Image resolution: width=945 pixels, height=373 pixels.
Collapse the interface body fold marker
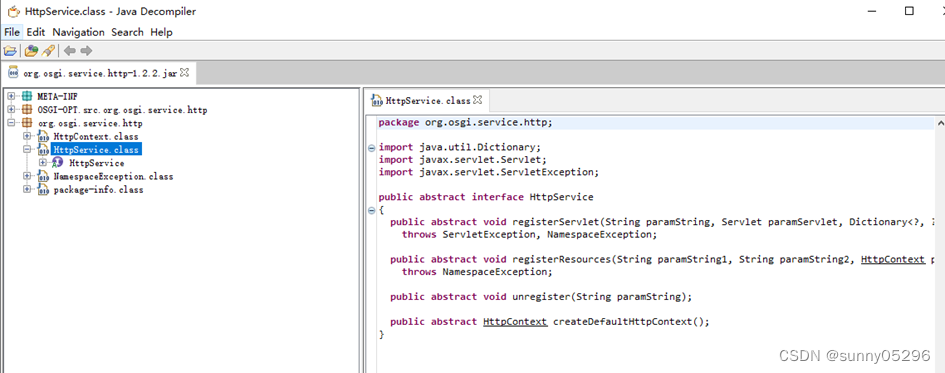(371, 210)
